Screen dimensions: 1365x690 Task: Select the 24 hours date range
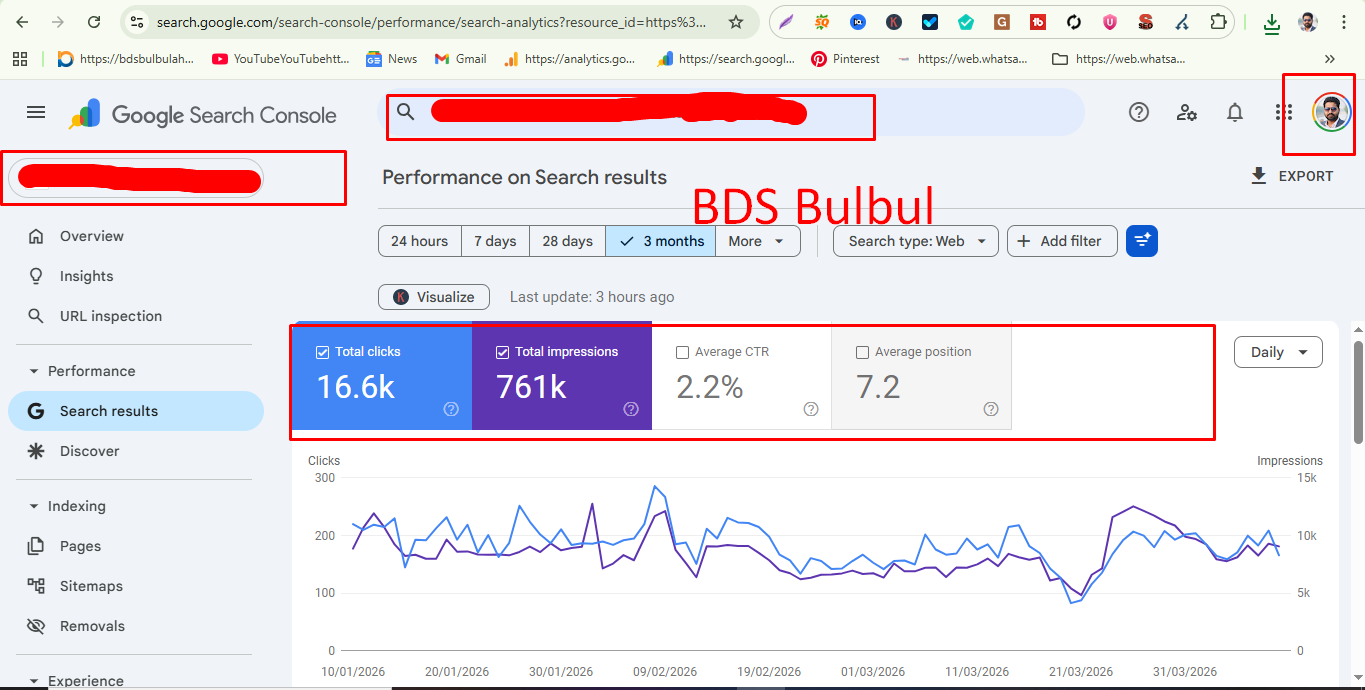tap(419, 241)
